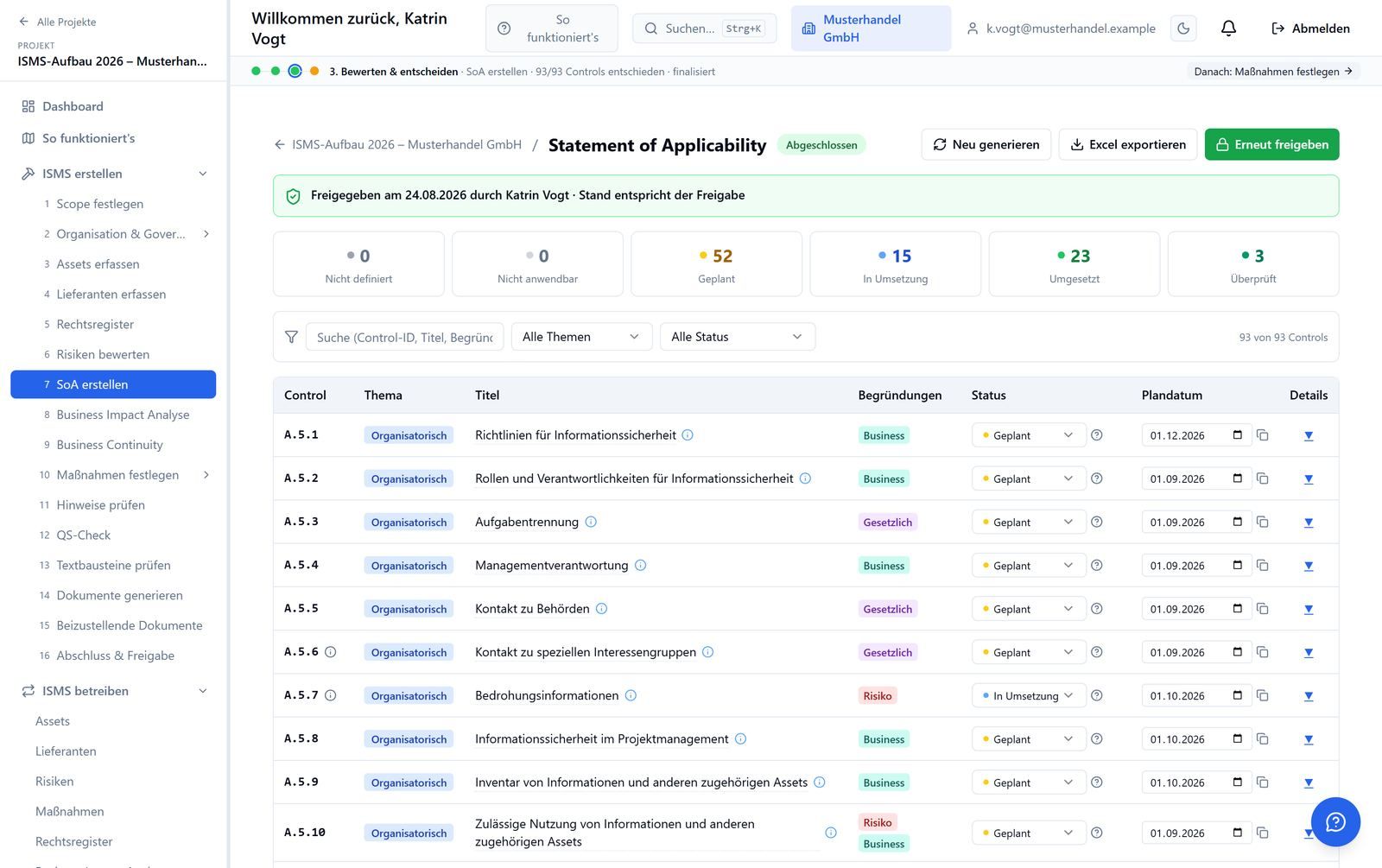Click the Geplant 52 status card

pyautogui.click(x=716, y=264)
